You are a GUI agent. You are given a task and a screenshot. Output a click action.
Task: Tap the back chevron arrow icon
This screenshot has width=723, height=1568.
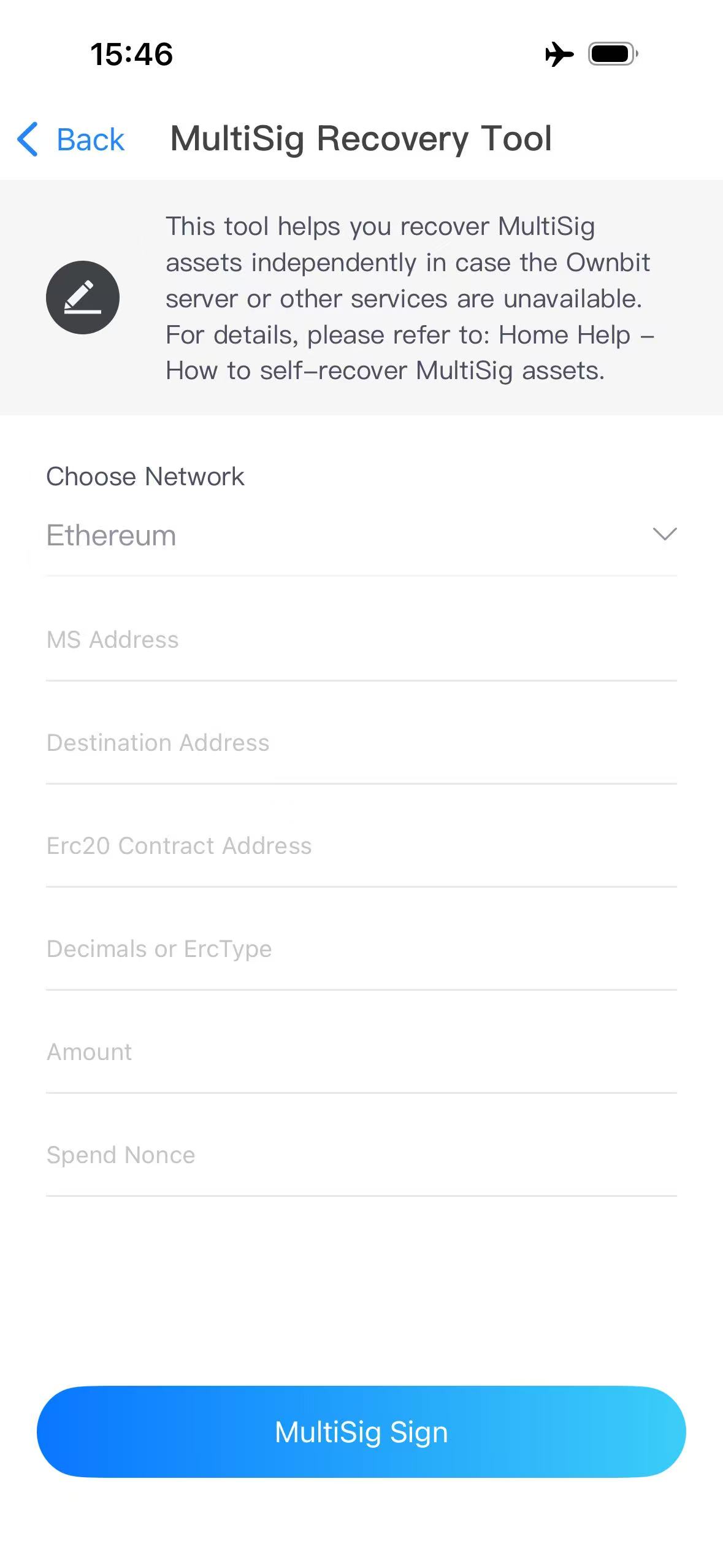[x=28, y=139]
